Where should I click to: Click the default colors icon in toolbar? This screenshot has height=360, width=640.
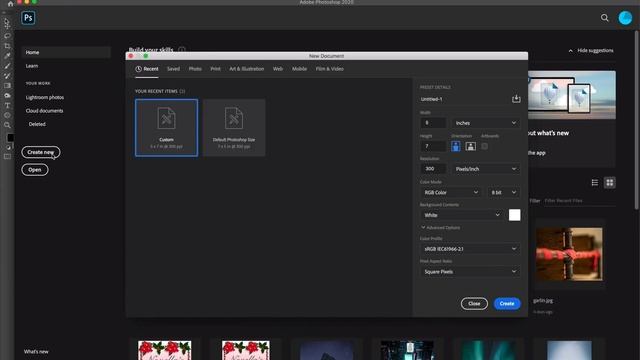(8, 147)
